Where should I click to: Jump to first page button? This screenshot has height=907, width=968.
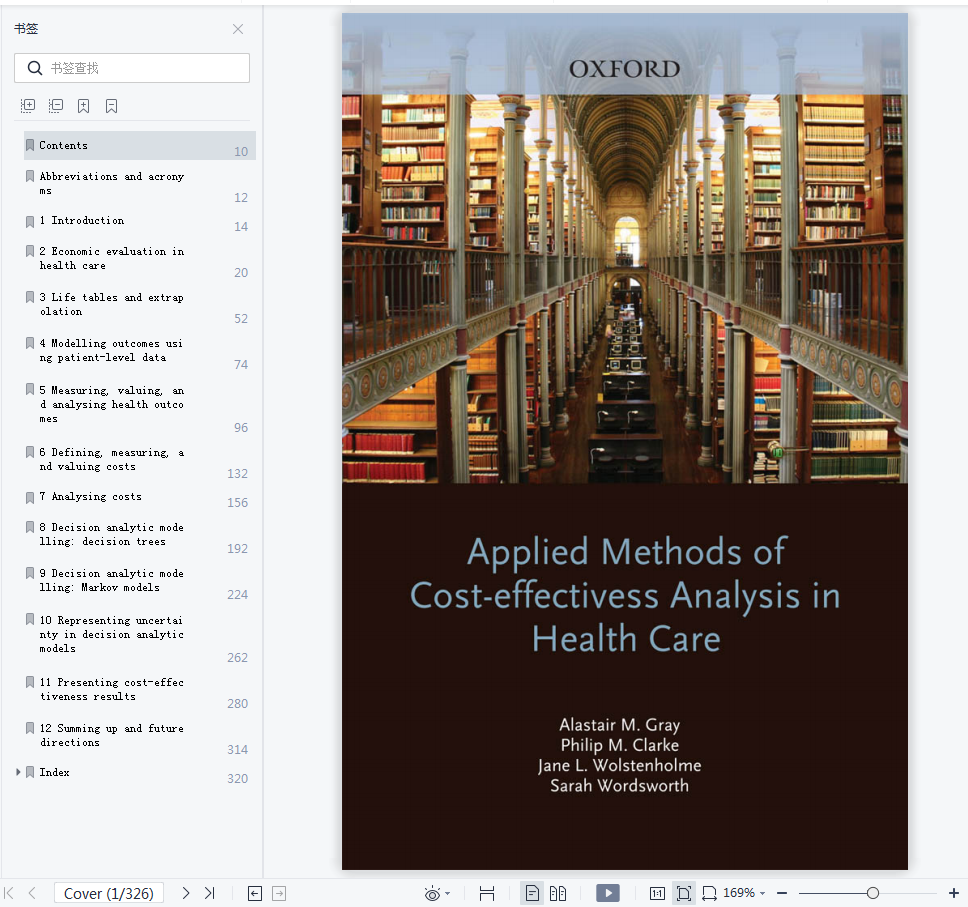[x=9, y=893]
